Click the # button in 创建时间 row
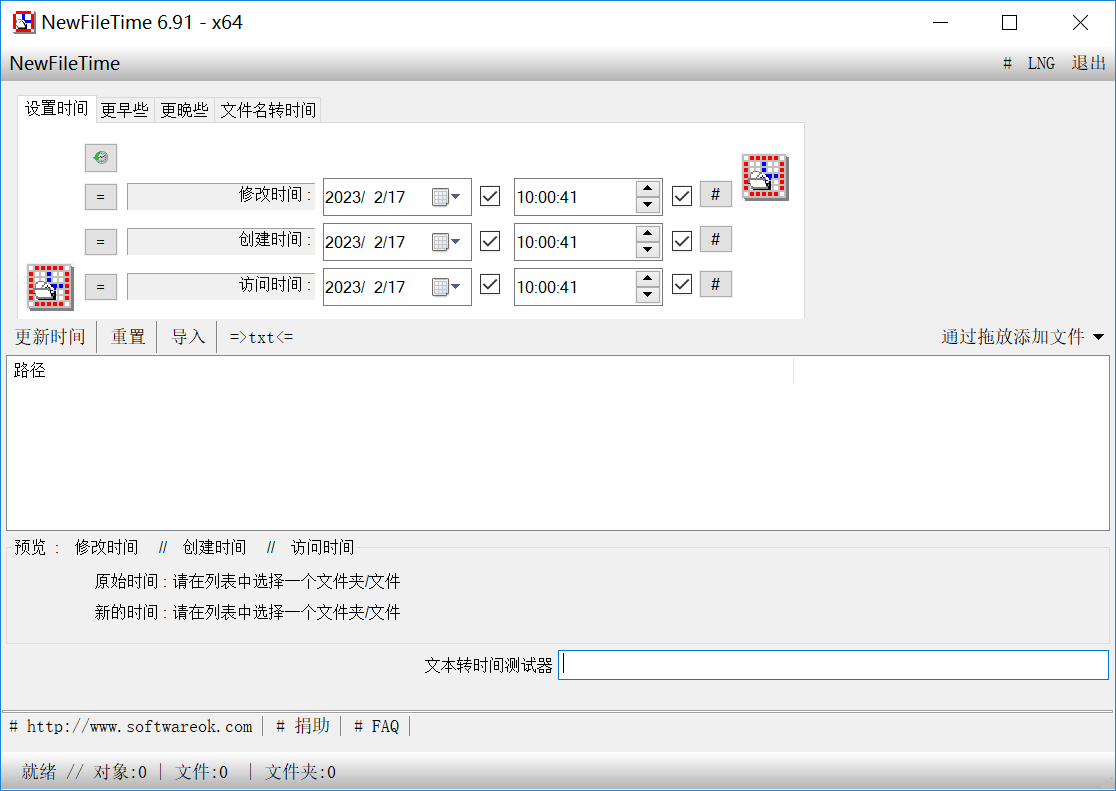This screenshot has width=1116, height=791. [x=715, y=239]
